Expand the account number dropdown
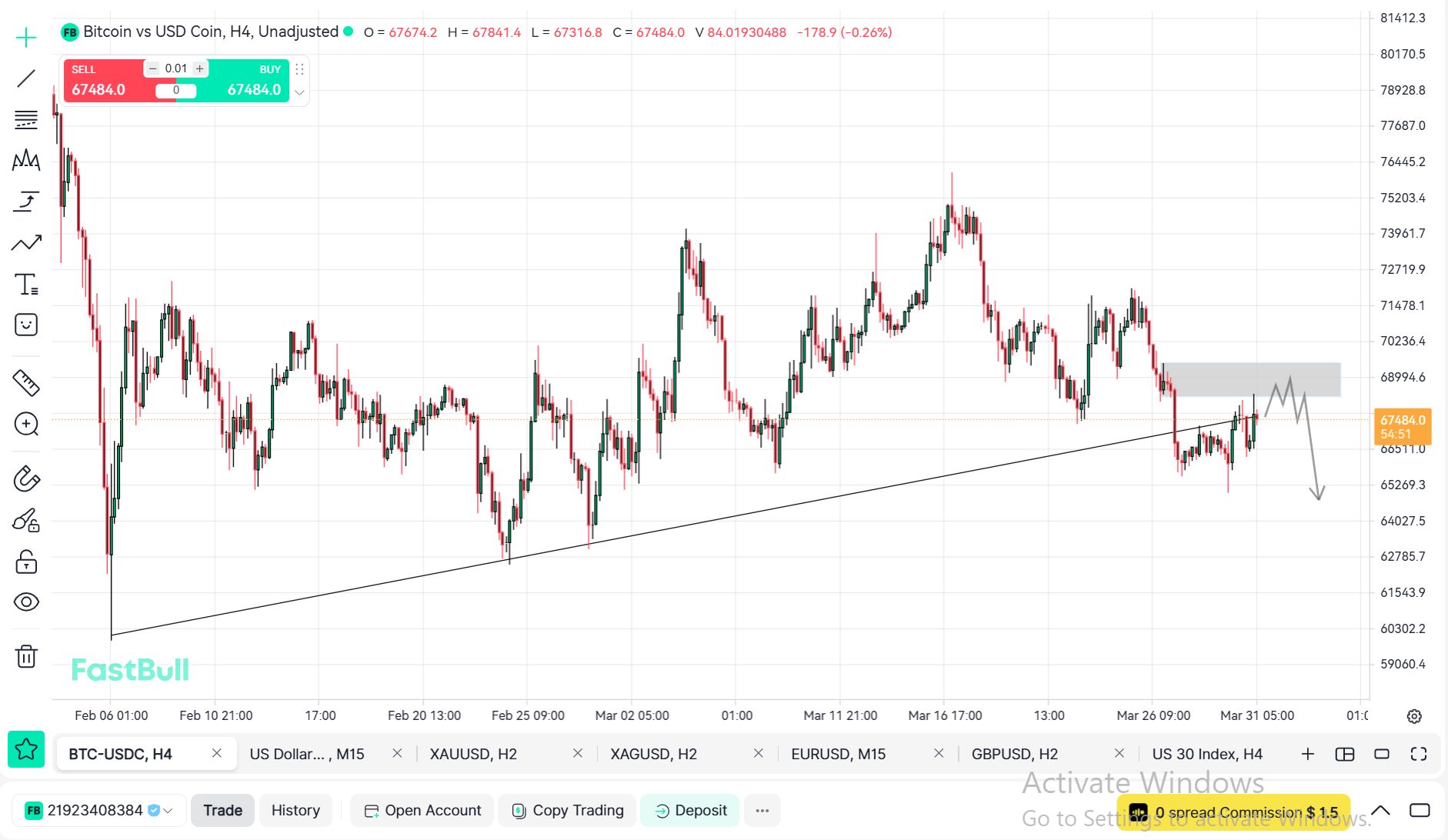1448x840 pixels. coord(168,811)
